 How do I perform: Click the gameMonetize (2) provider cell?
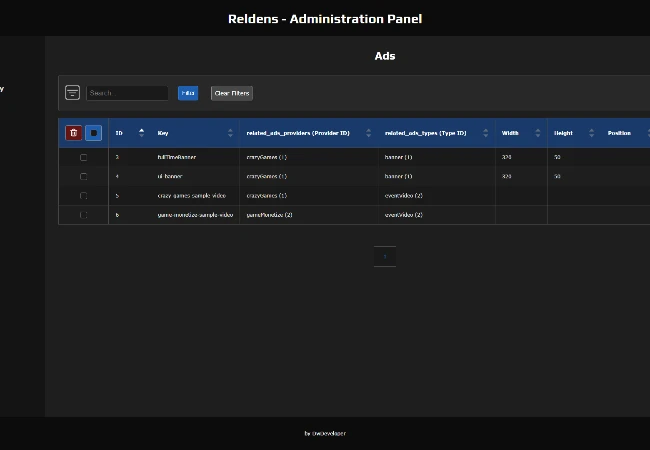point(269,215)
